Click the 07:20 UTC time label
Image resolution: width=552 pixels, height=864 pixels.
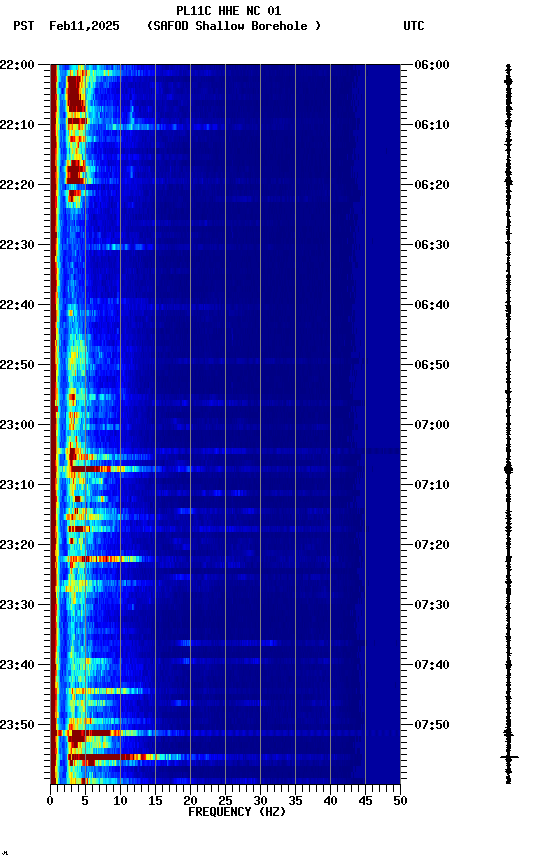[x=432, y=545]
